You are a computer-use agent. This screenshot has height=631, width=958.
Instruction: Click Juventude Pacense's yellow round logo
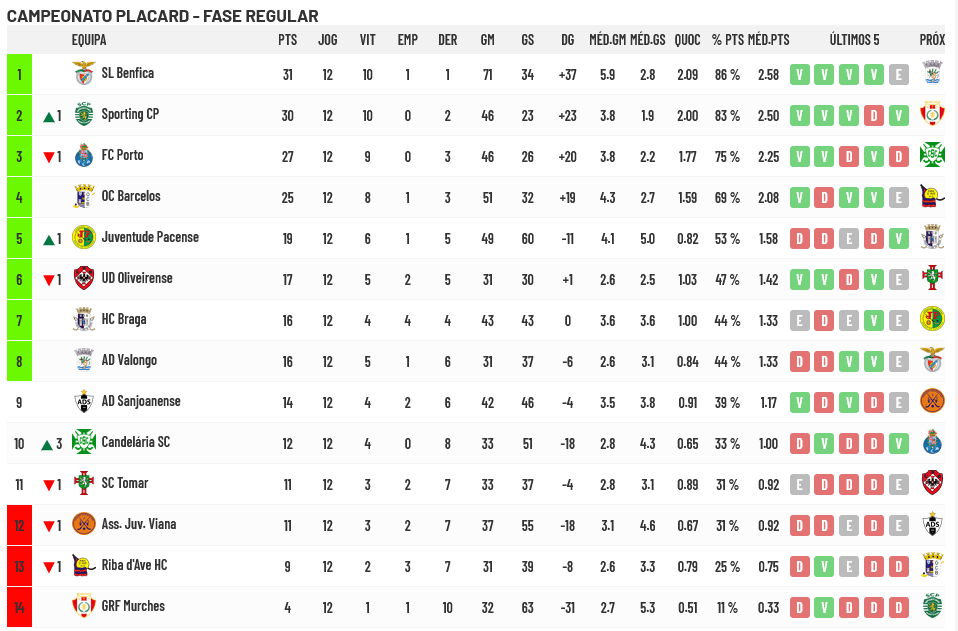tap(84, 237)
